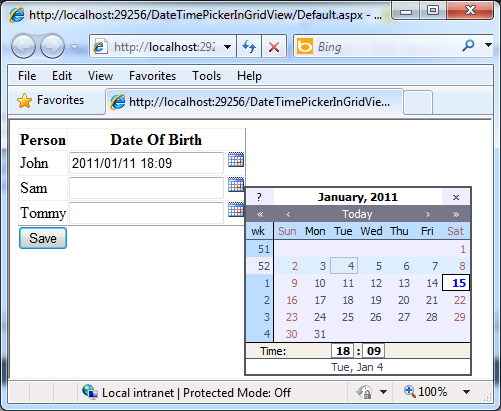Click the Save button
Viewport: 501px width, 411px height.
tap(43, 238)
